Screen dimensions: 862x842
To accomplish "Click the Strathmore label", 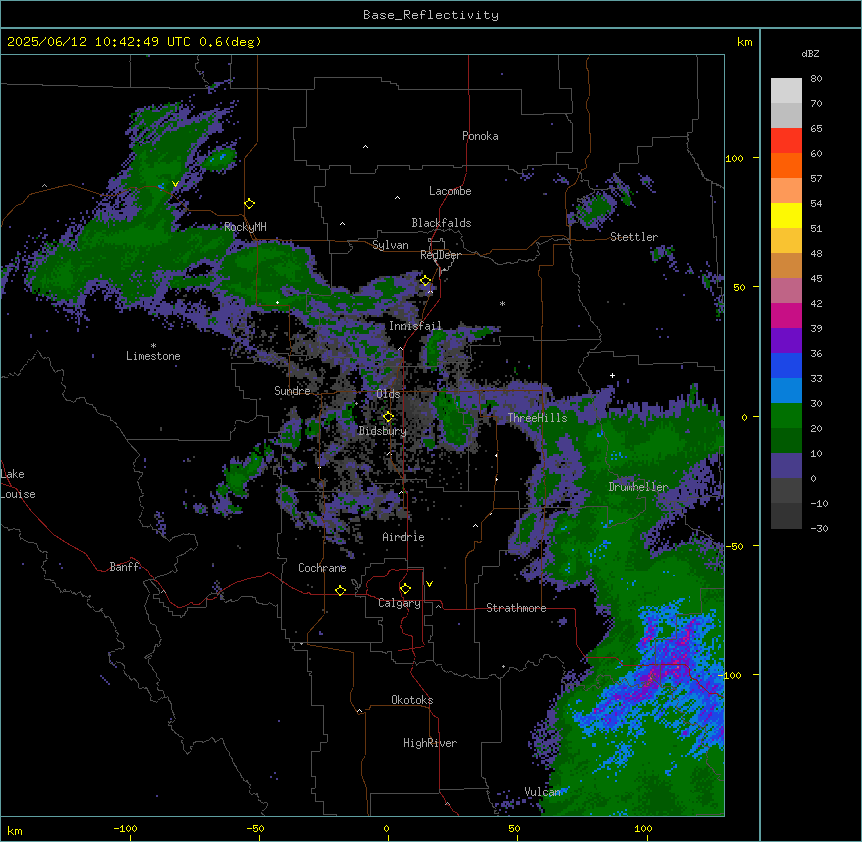I will point(516,608).
